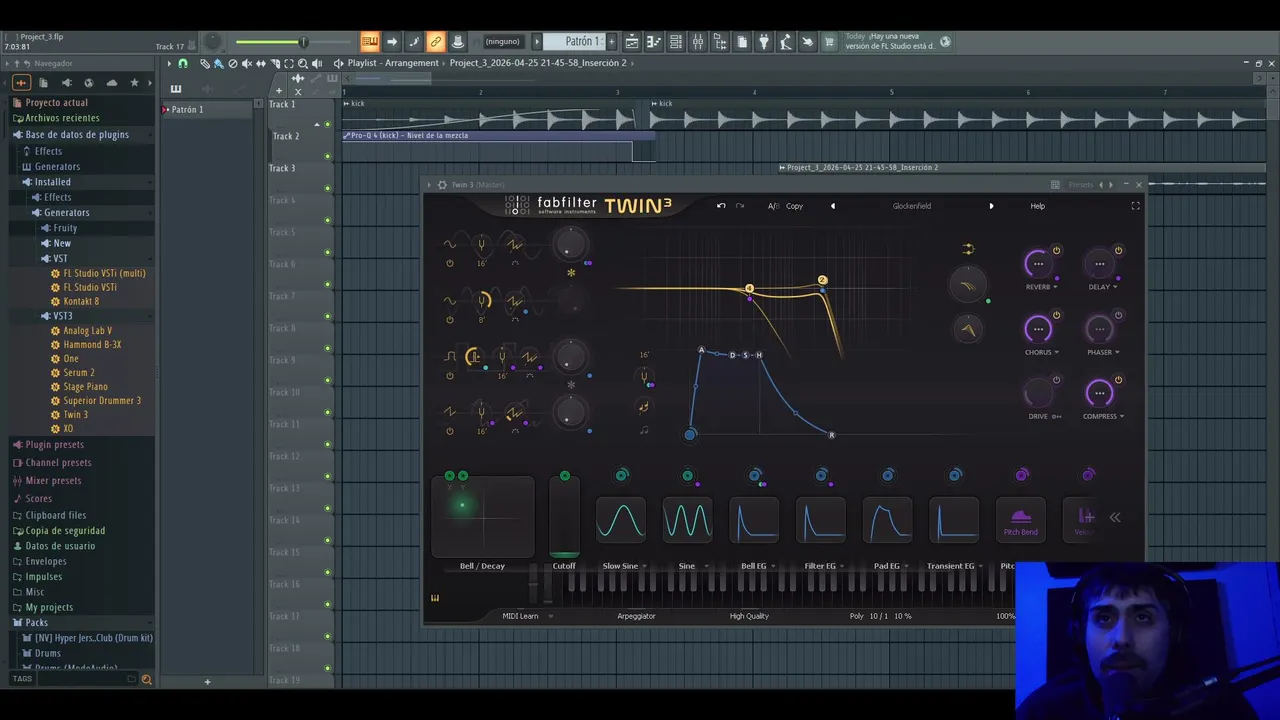Image resolution: width=1280 pixels, height=720 pixels.
Task: Click the link (chain) icon in toolbar
Action: (x=435, y=42)
